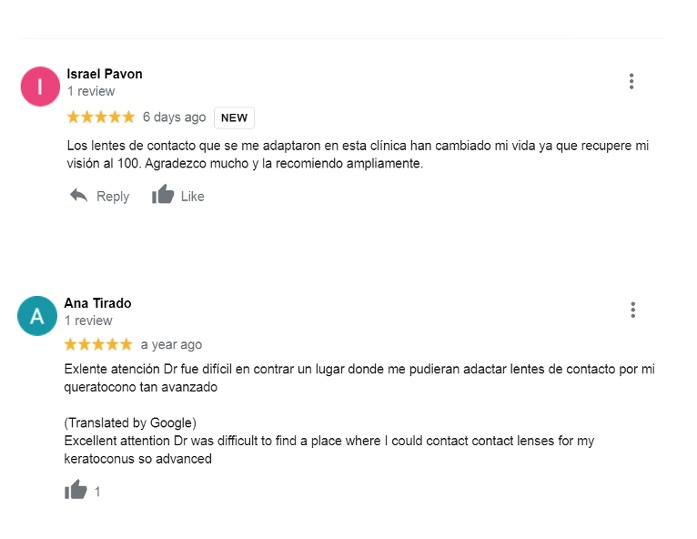The width and height of the screenshot is (697, 539).
Task: Click the like count on Ana's review
Action: 97,492
